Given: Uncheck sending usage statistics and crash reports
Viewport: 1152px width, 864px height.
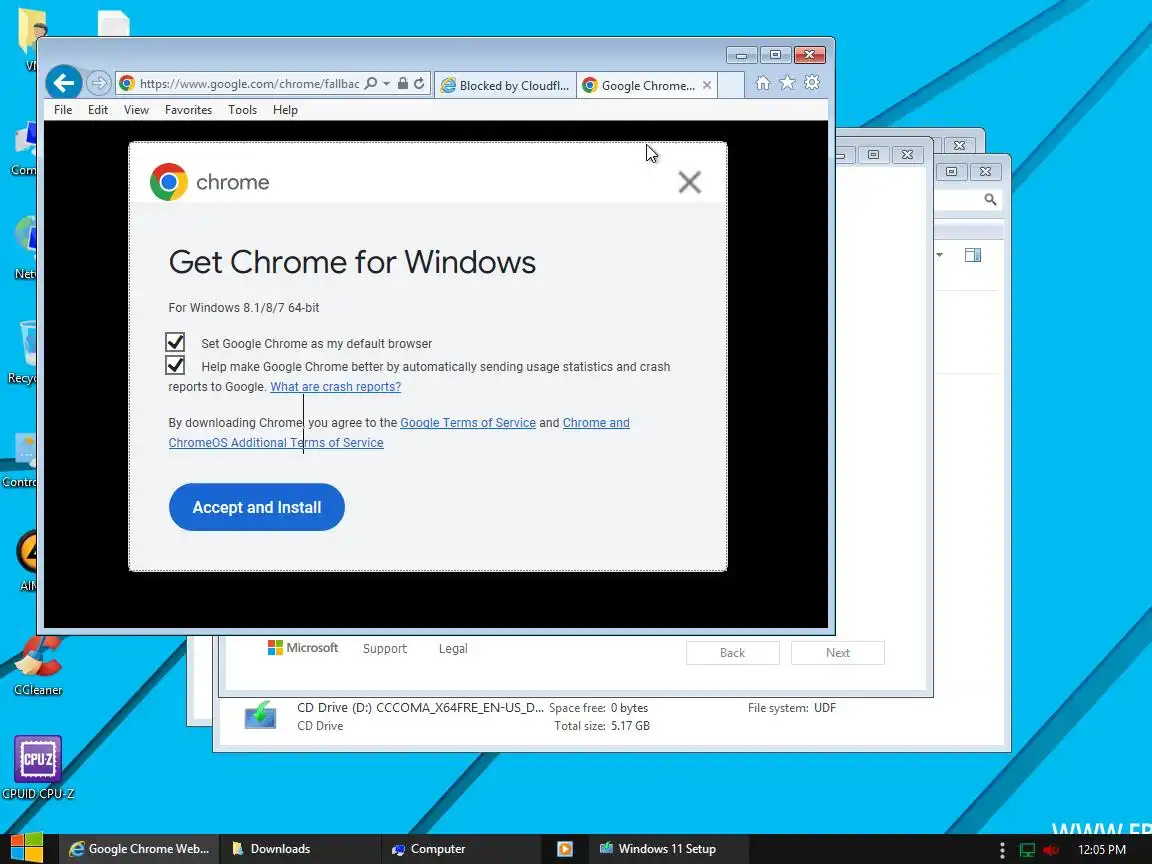Looking at the screenshot, I should (175, 365).
